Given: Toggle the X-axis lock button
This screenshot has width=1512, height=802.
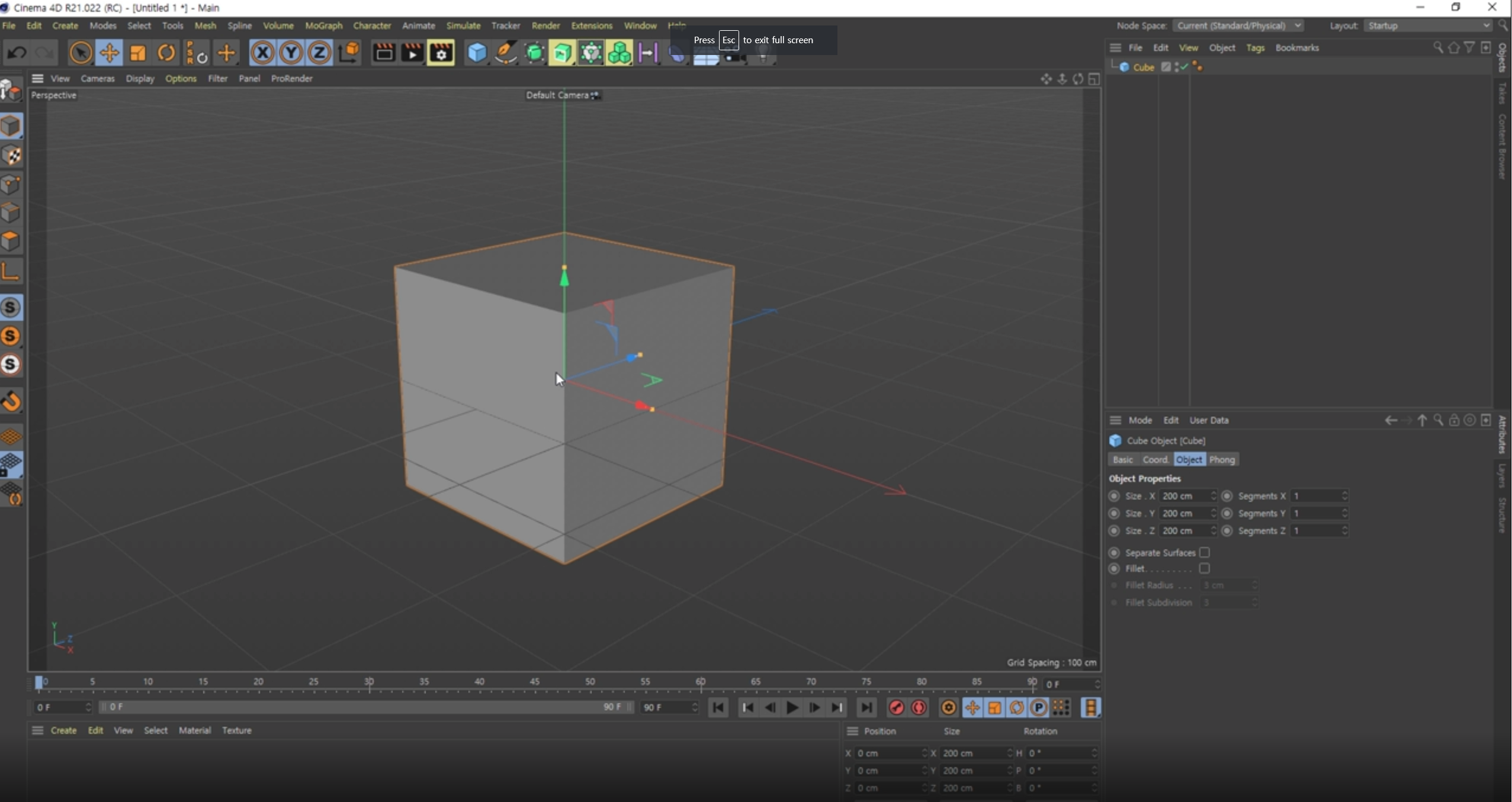Looking at the screenshot, I should (262, 53).
